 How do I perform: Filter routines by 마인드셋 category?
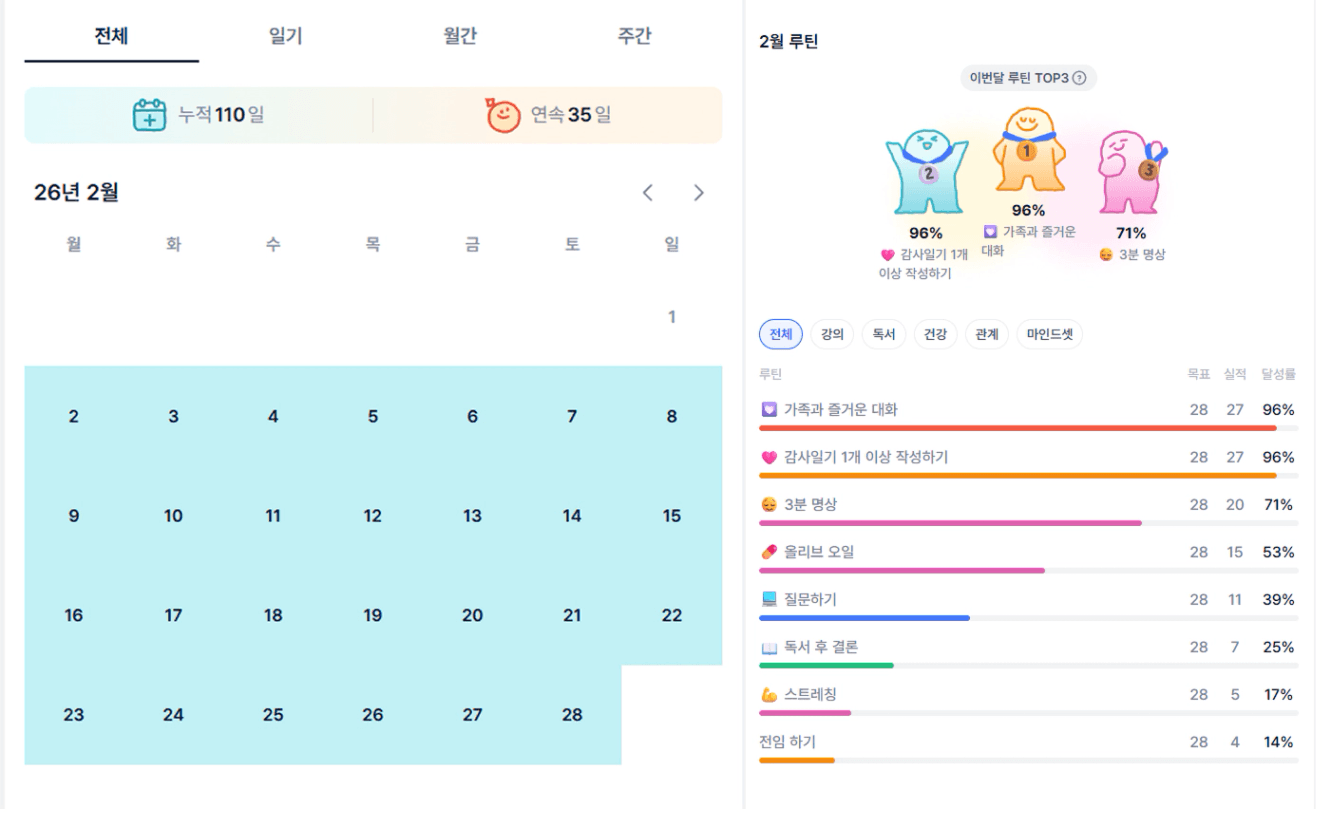(x=1049, y=335)
